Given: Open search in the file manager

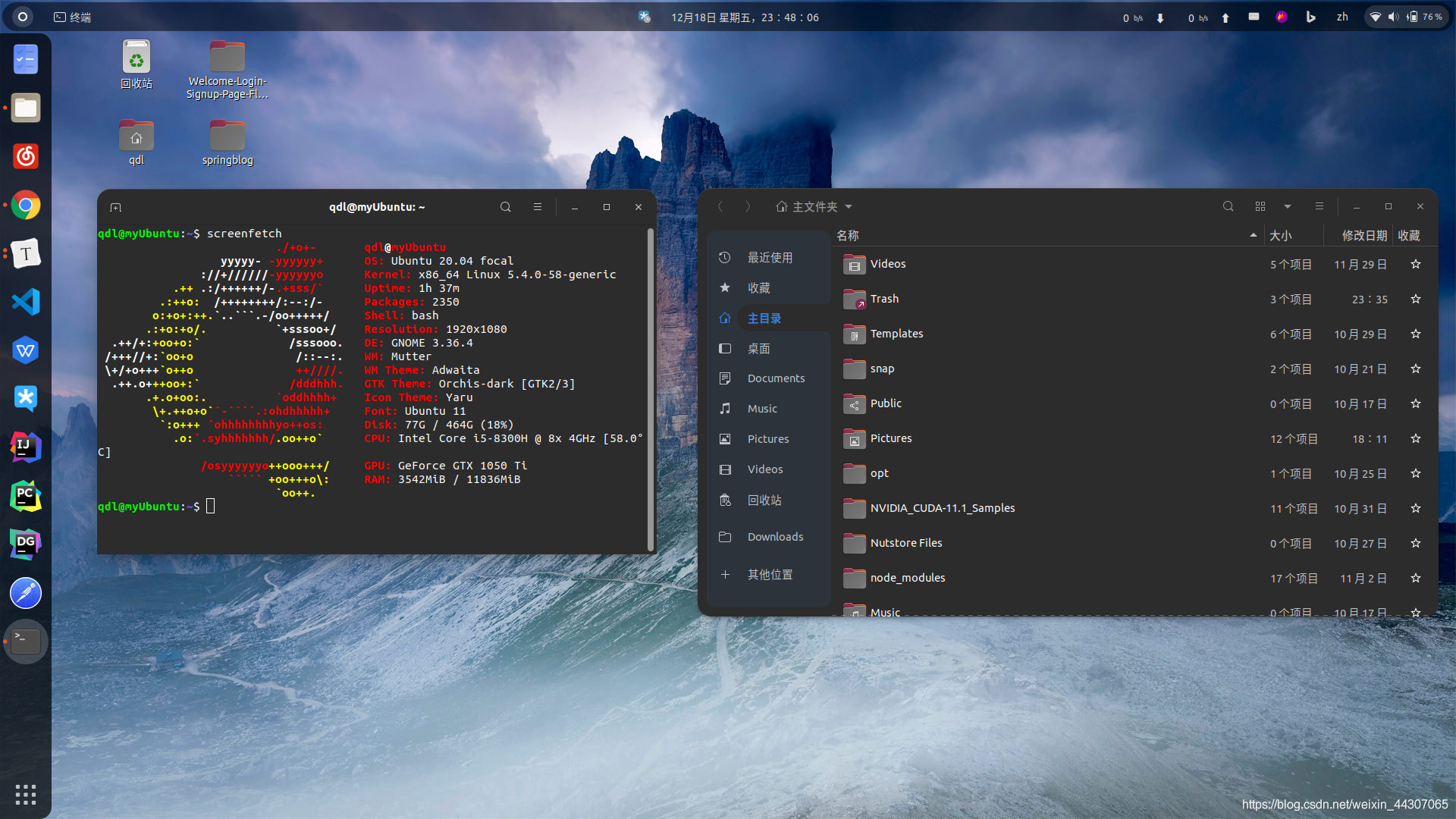Looking at the screenshot, I should click(x=1228, y=206).
